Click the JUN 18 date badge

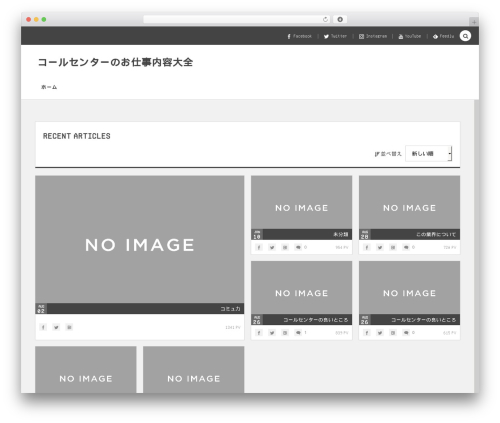257,234
